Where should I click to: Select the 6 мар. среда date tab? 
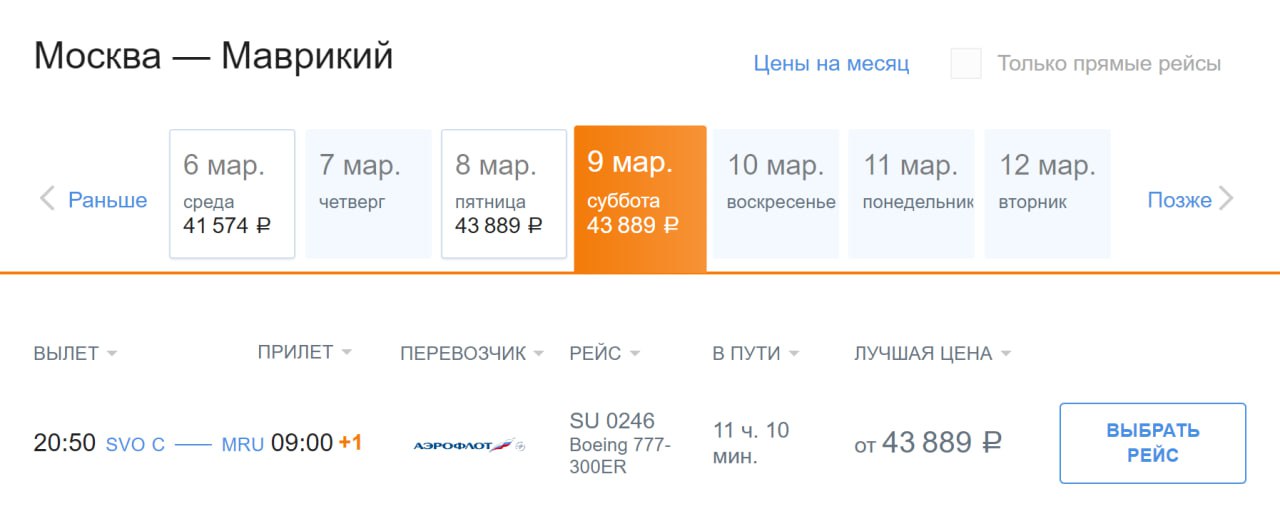pyautogui.click(x=232, y=194)
